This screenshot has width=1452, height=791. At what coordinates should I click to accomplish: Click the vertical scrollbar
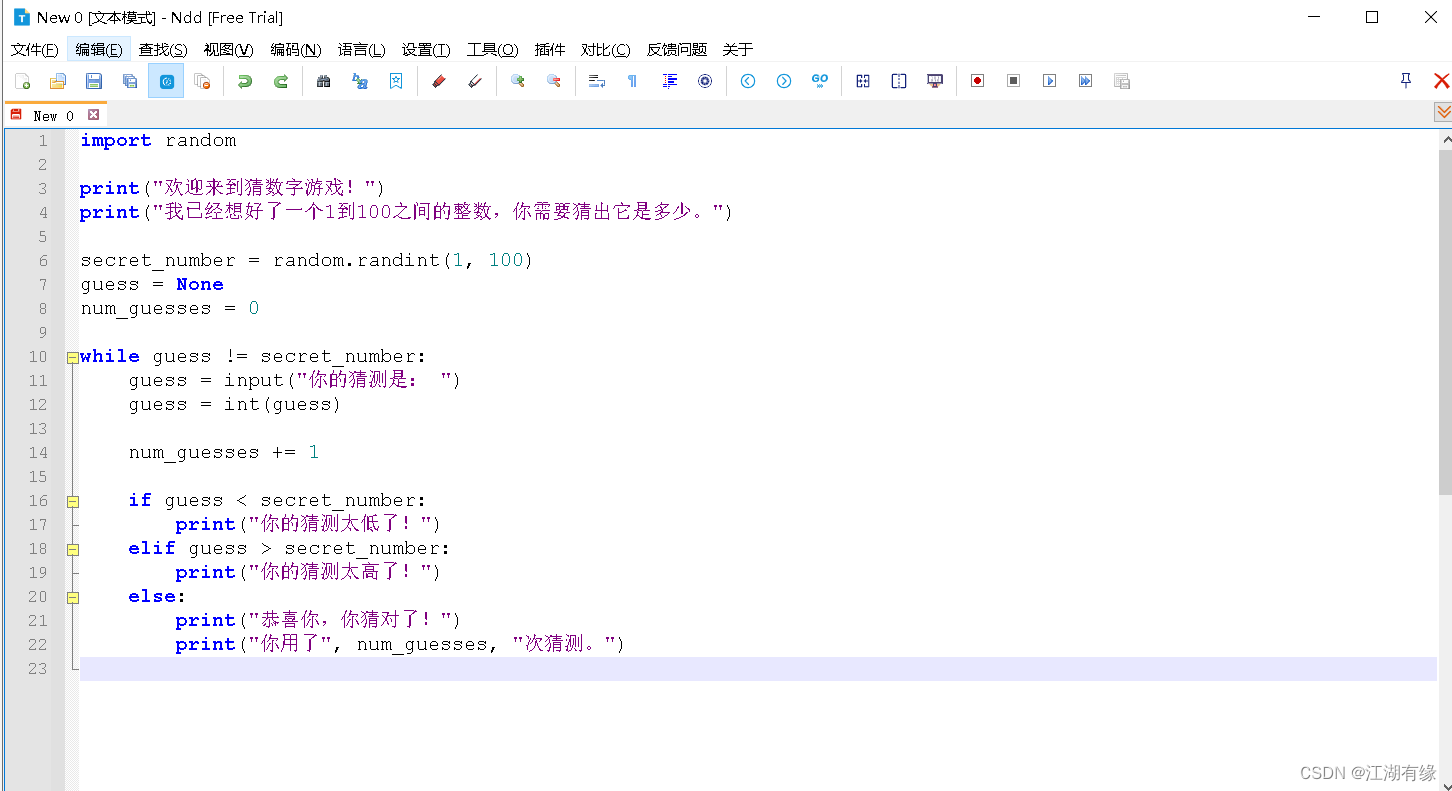1444,300
